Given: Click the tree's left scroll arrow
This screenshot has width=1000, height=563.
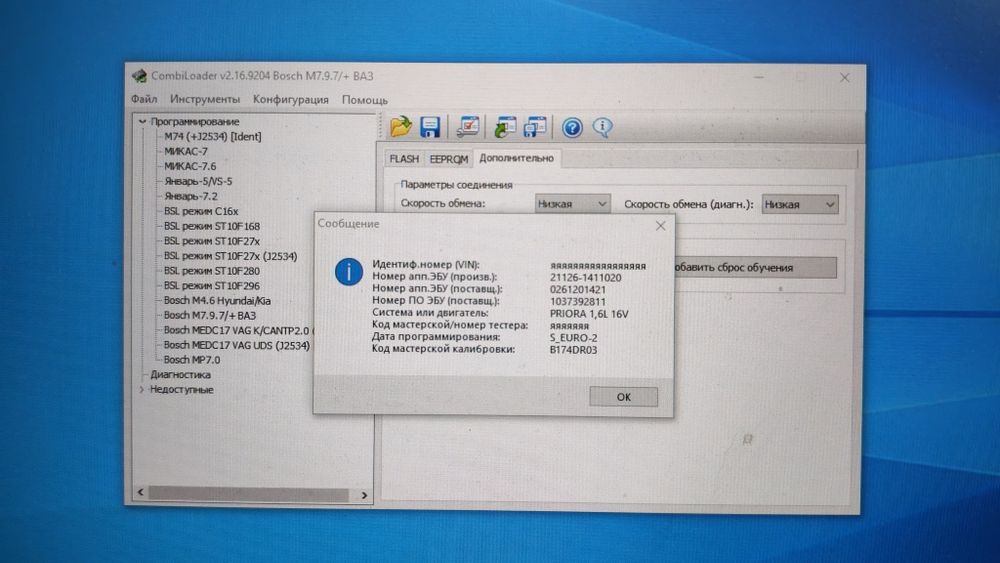Looking at the screenshot, I should click(140, 493).
